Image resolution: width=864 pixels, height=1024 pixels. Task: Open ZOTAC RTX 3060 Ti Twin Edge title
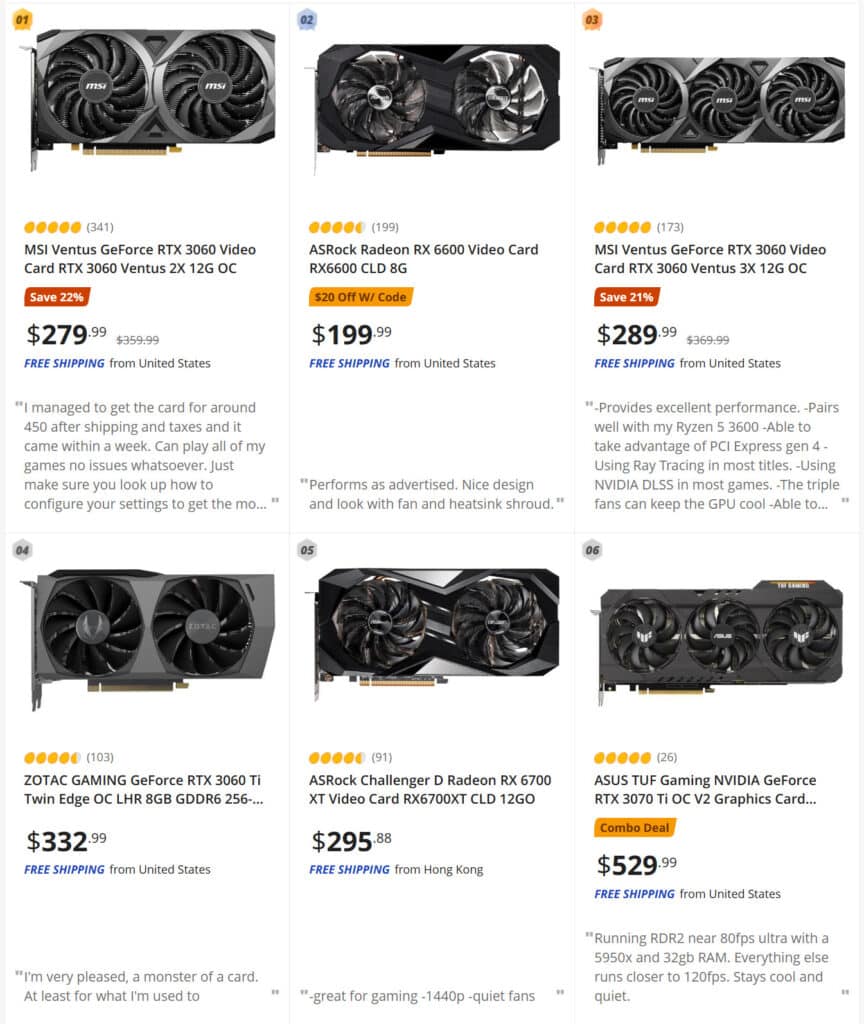point(144,789)
